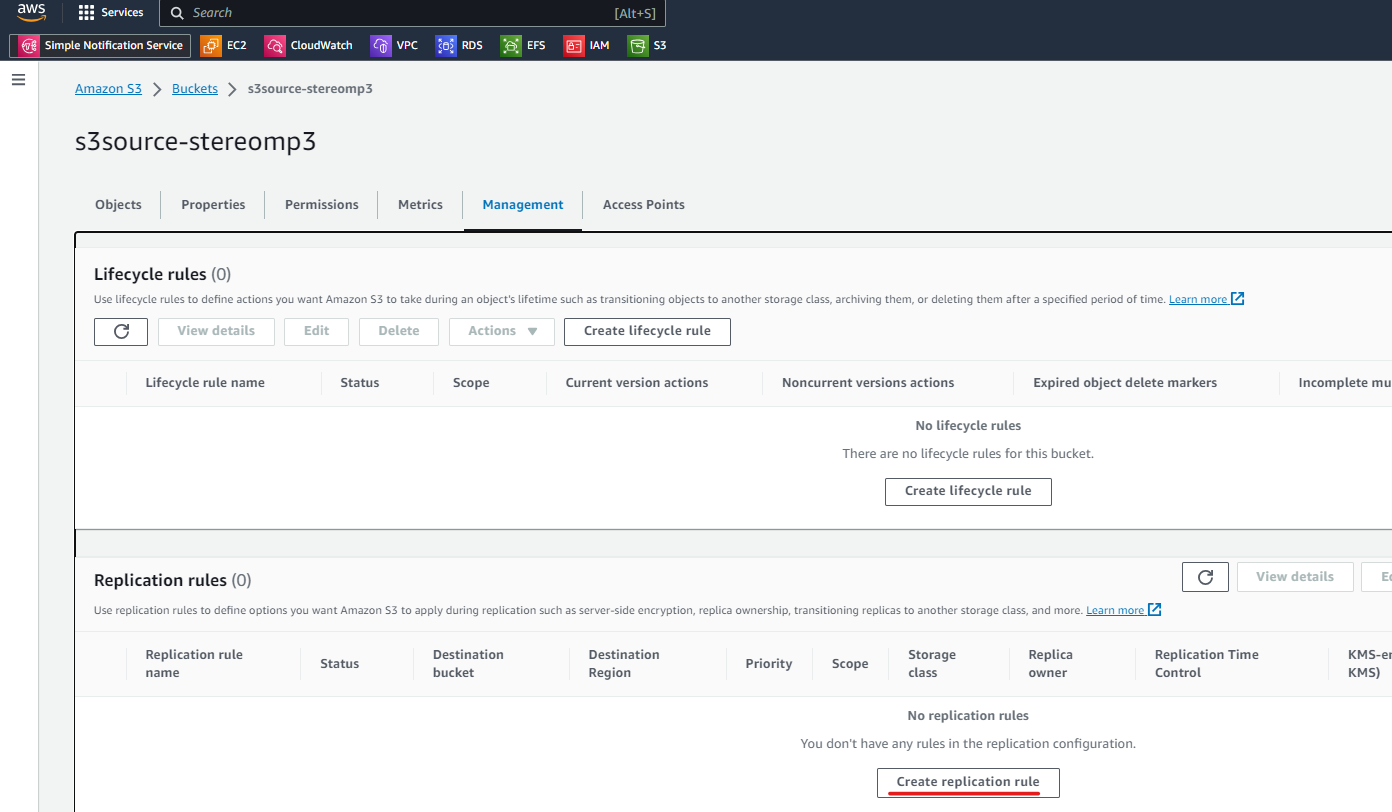Click the Destination bucket column header
1392x812 pixels.
point(468,664)
